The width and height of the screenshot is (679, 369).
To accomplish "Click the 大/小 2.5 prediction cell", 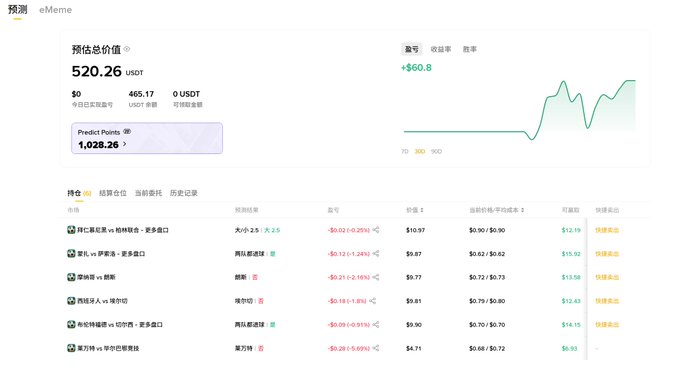I will coord(257,230).
